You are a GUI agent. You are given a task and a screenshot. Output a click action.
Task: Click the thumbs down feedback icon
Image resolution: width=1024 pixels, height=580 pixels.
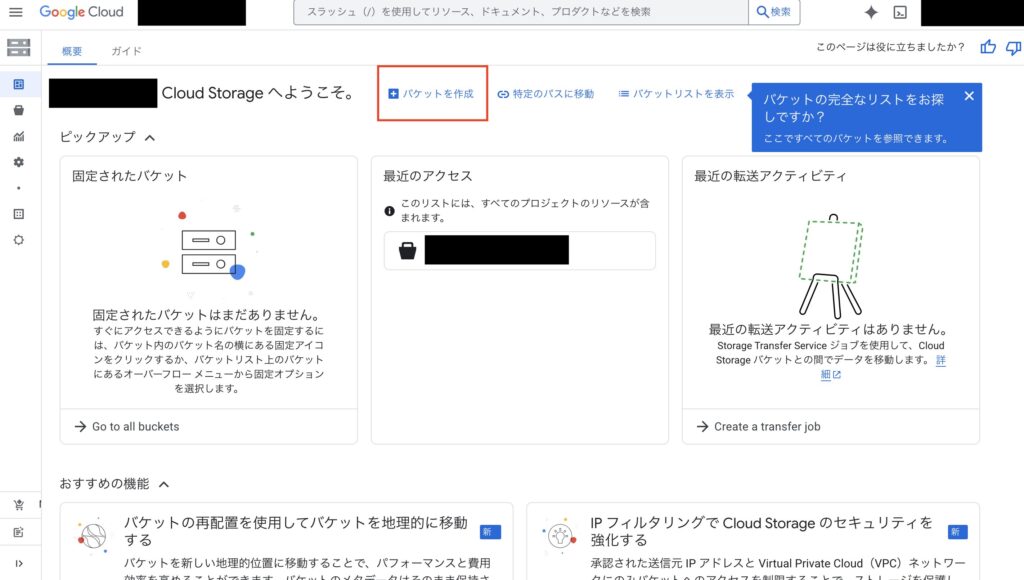[x=1013, y=47]
